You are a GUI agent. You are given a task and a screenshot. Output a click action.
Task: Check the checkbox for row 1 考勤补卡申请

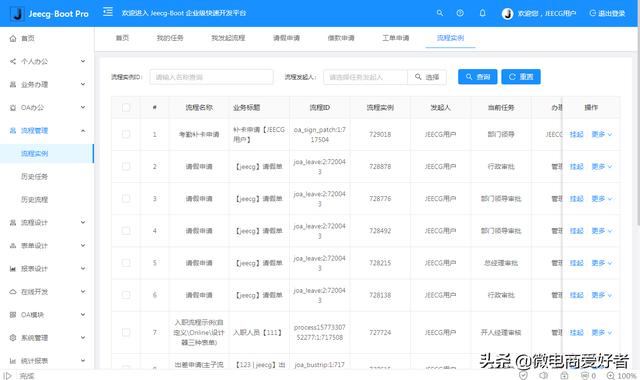point(126,134)
